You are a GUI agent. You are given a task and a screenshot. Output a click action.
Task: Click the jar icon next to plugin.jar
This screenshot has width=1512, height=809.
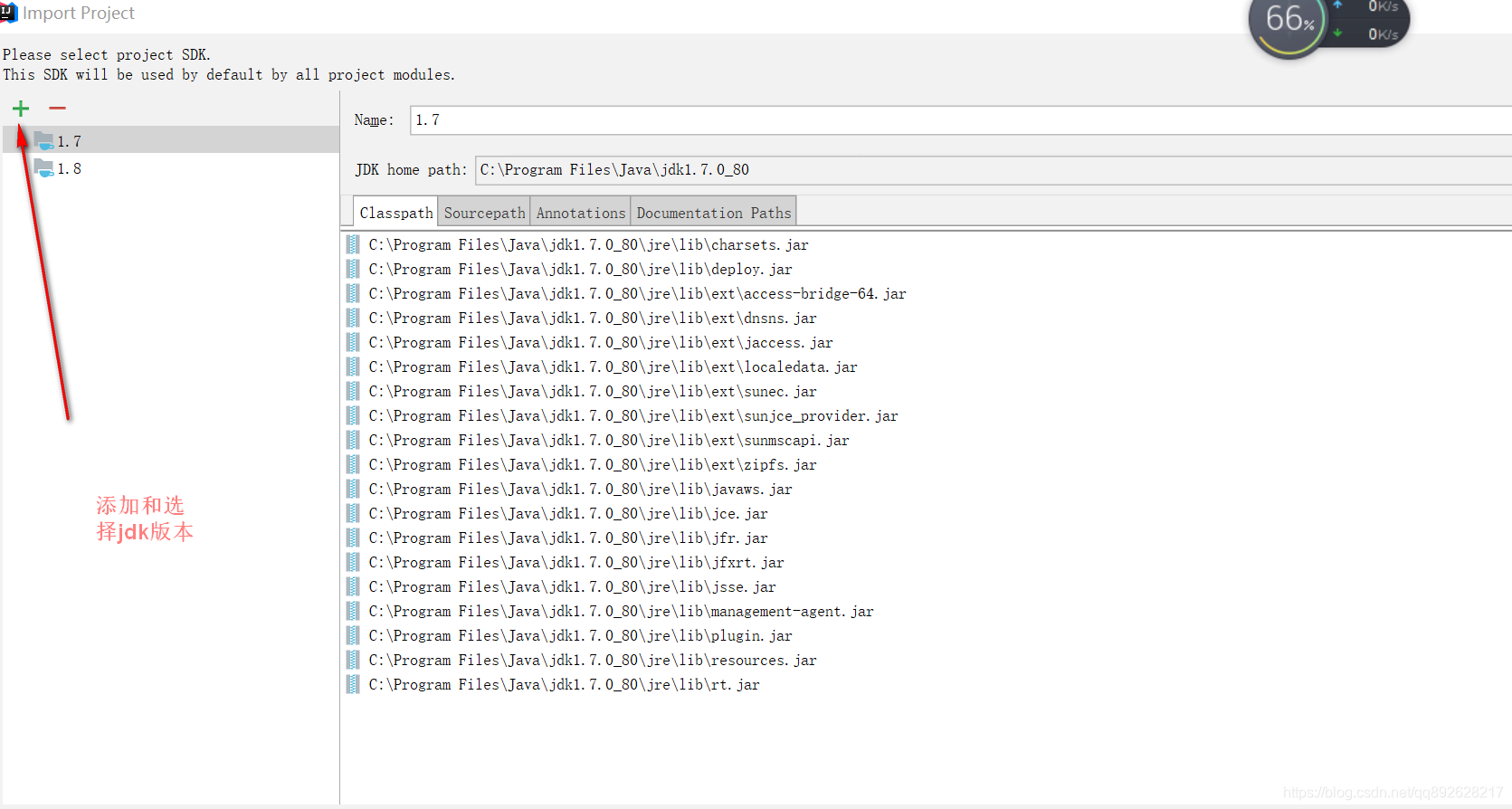[x=353, y=635]
